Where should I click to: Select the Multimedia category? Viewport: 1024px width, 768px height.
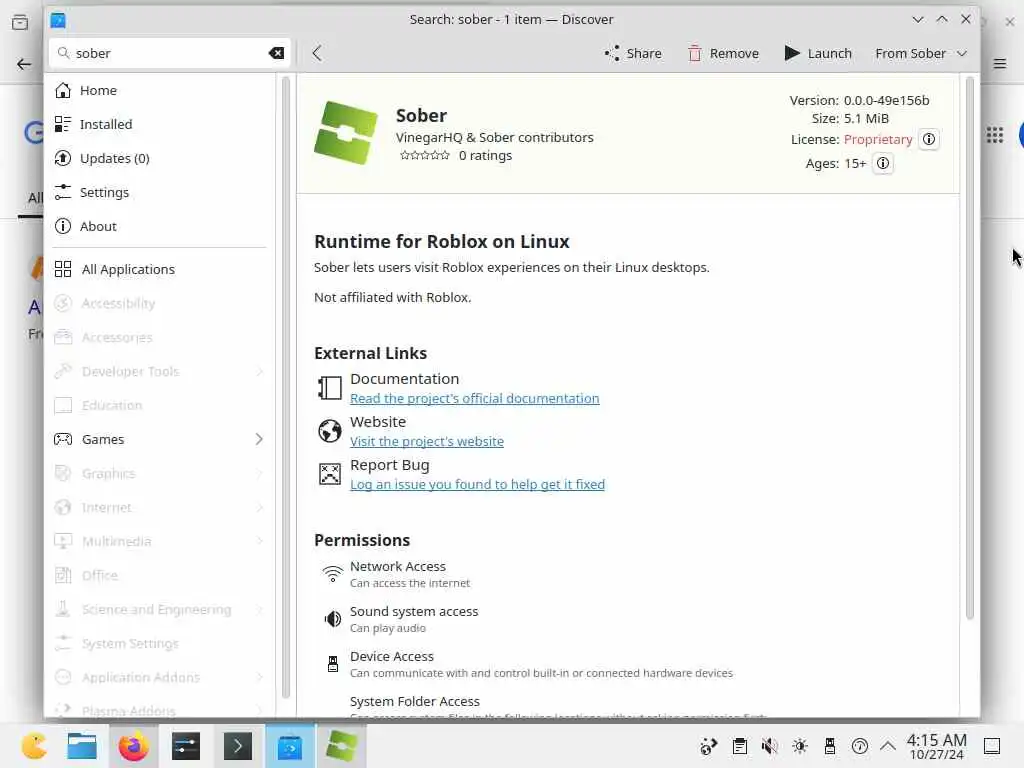pos(159,541)
